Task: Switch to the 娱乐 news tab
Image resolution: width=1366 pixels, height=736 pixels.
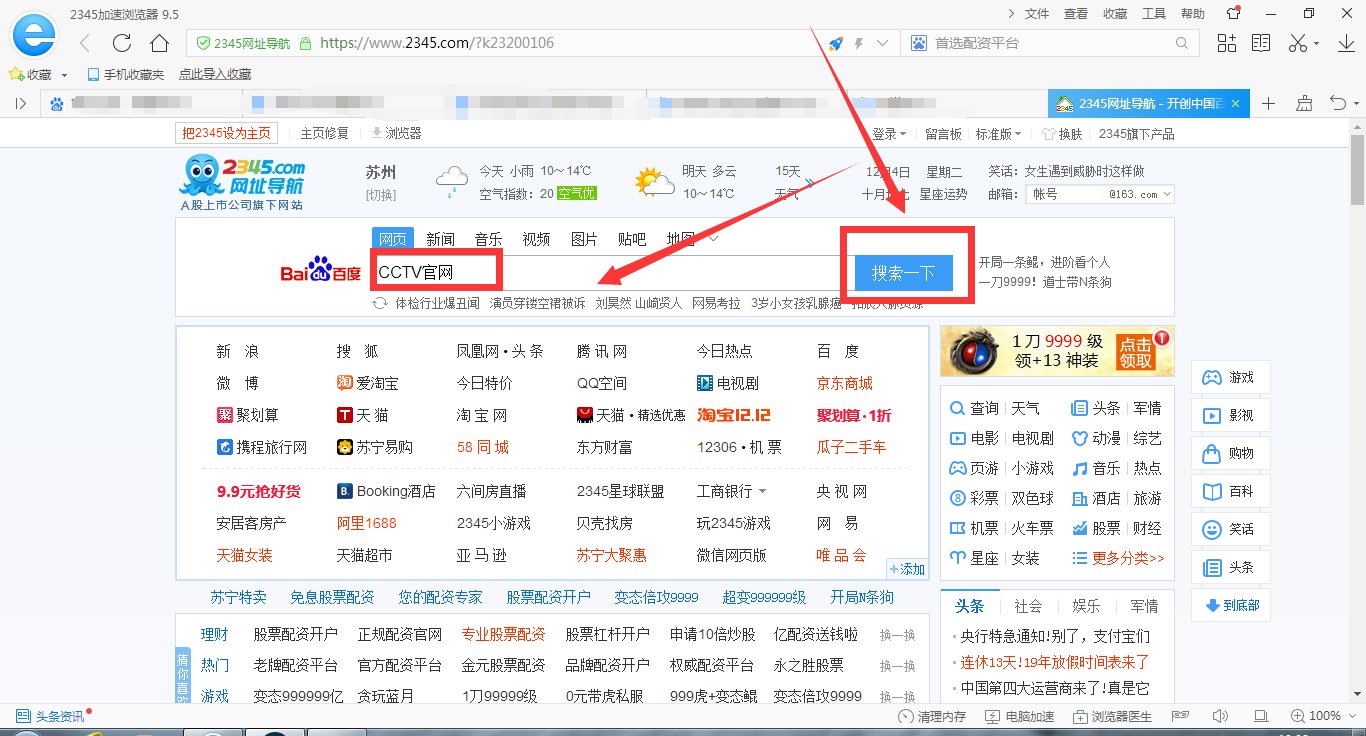Action: (x=1086, y=605)
